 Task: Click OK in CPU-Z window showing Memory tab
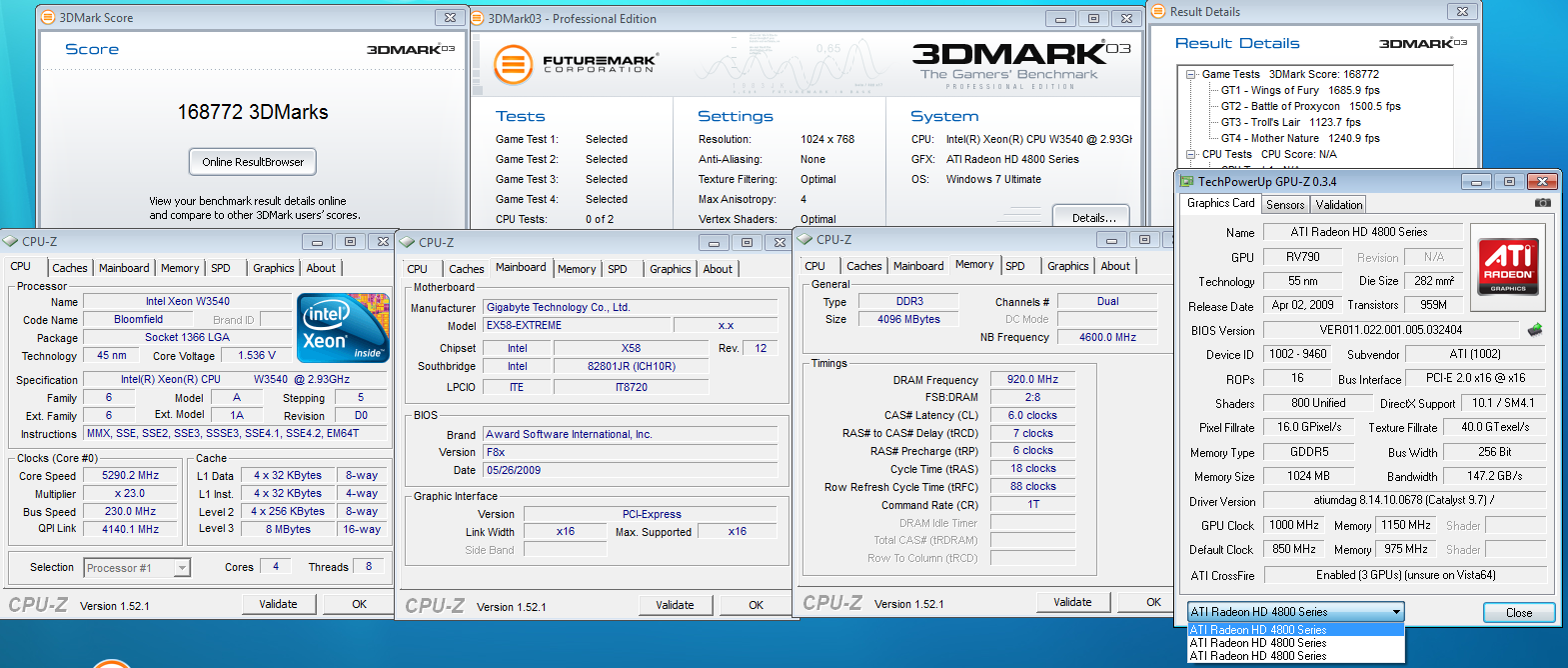1153,602
